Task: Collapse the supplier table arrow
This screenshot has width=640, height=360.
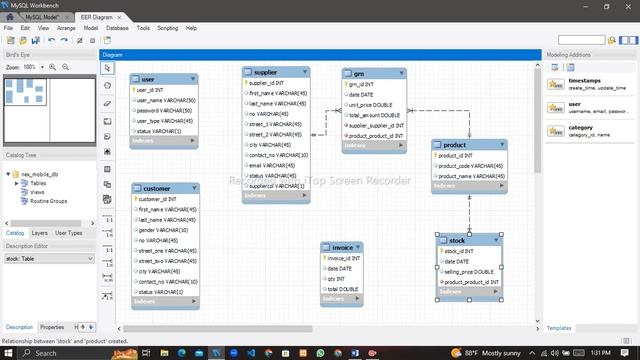Action: 304,72
